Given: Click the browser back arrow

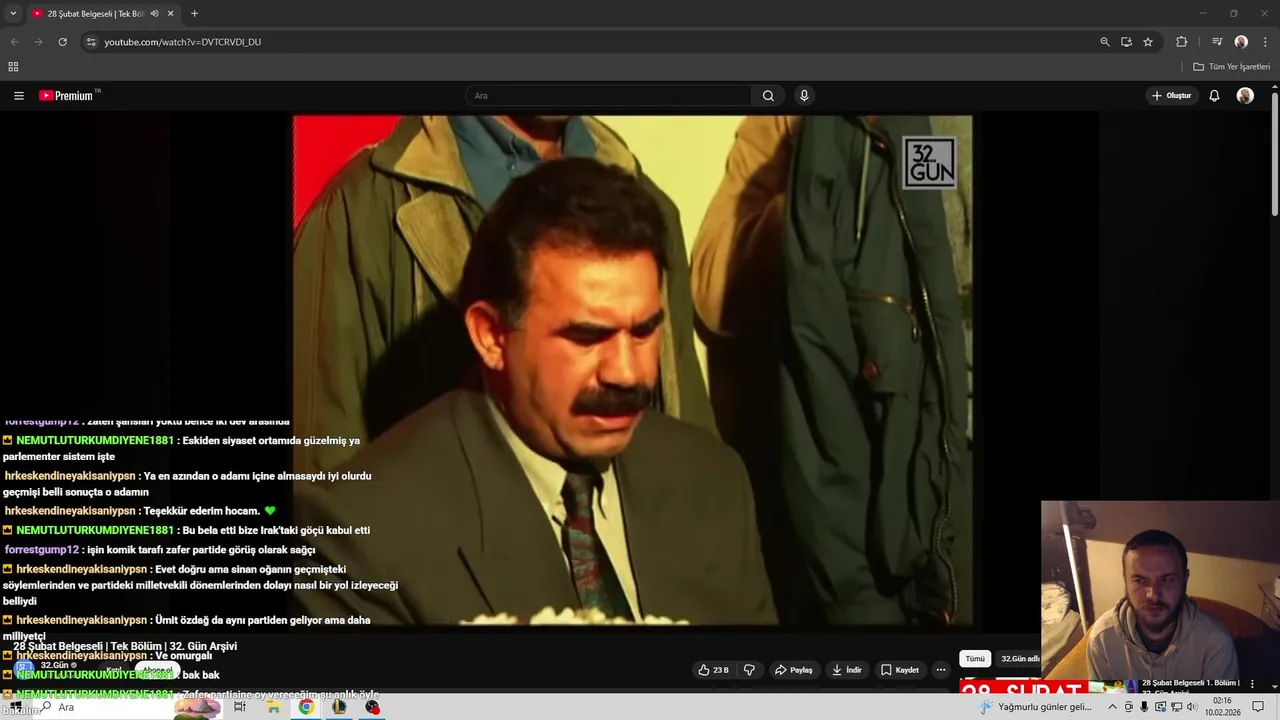Looking at the screenshot, I should (14, 42).
